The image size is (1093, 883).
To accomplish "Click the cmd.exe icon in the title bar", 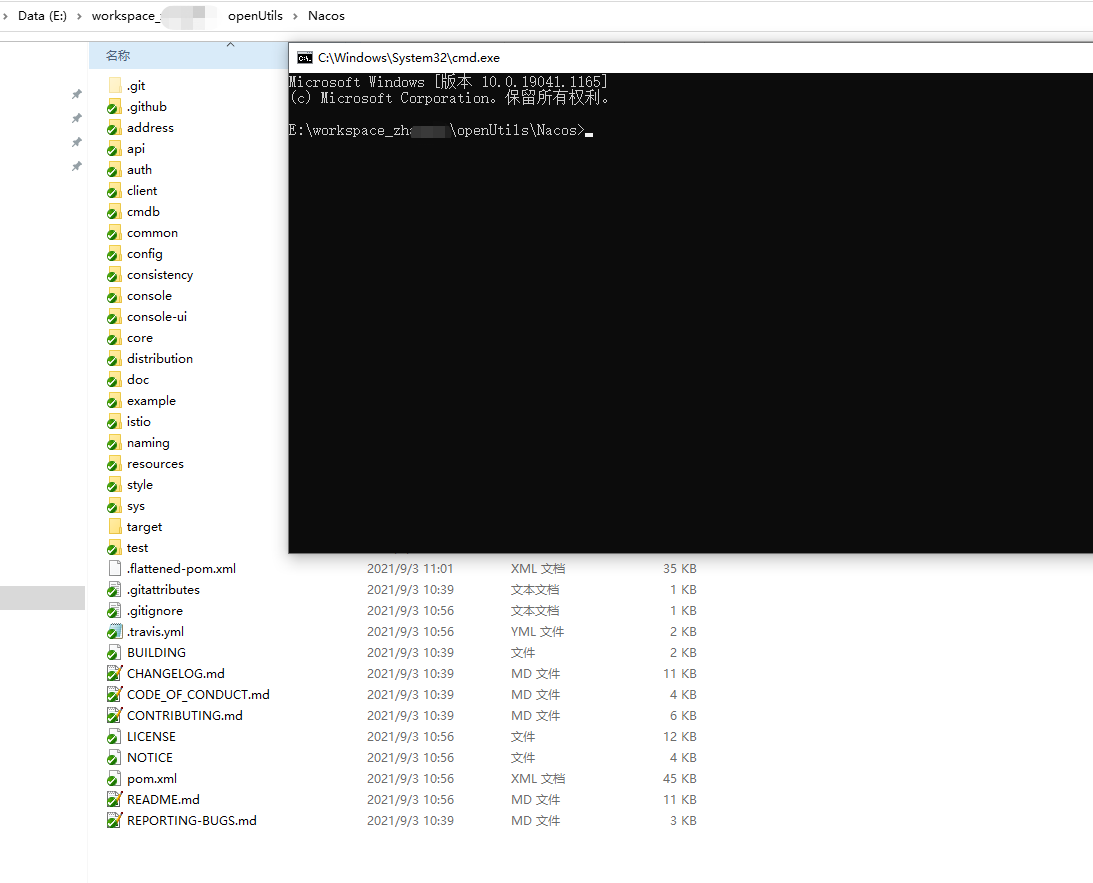I will 305,58.
